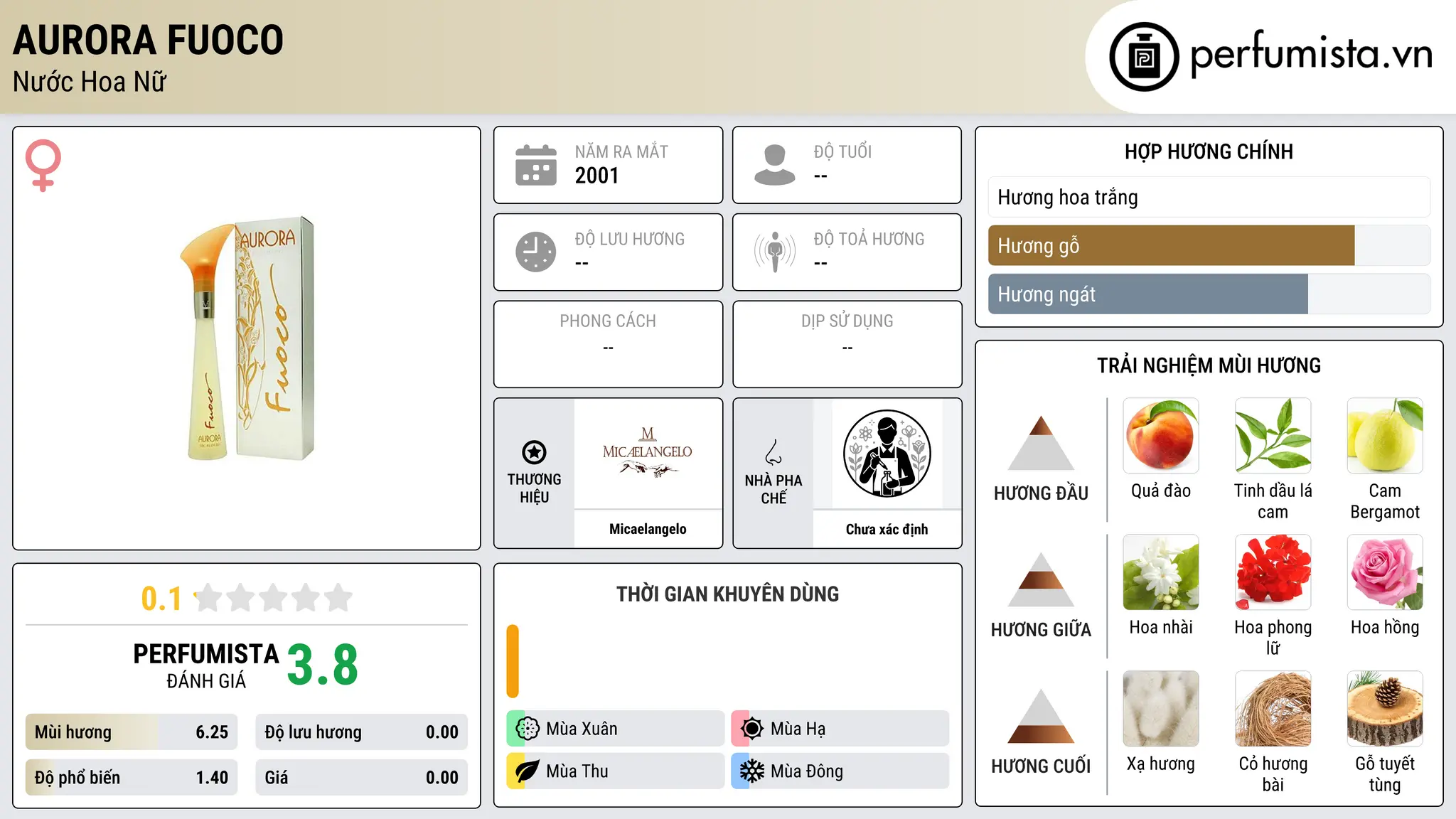The width and height of the screenshot is (1456, 819).
Task: Click the grey rating stars row
Action: point(274,598)
